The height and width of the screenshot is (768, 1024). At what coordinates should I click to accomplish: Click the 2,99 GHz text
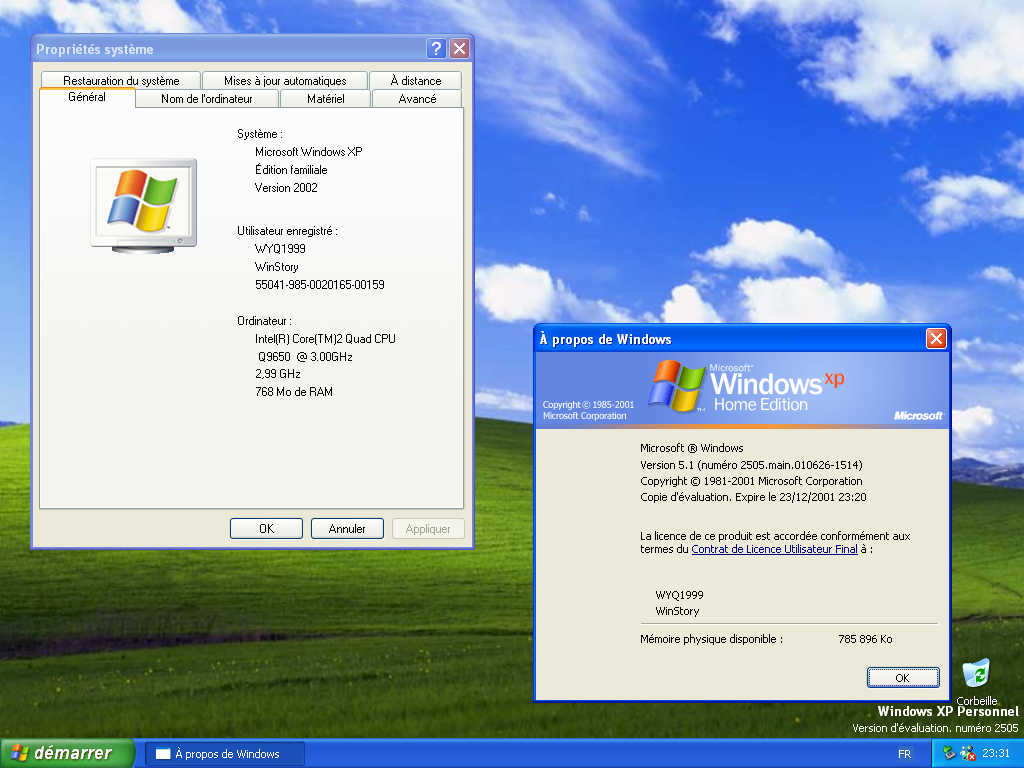click(278, 374)
